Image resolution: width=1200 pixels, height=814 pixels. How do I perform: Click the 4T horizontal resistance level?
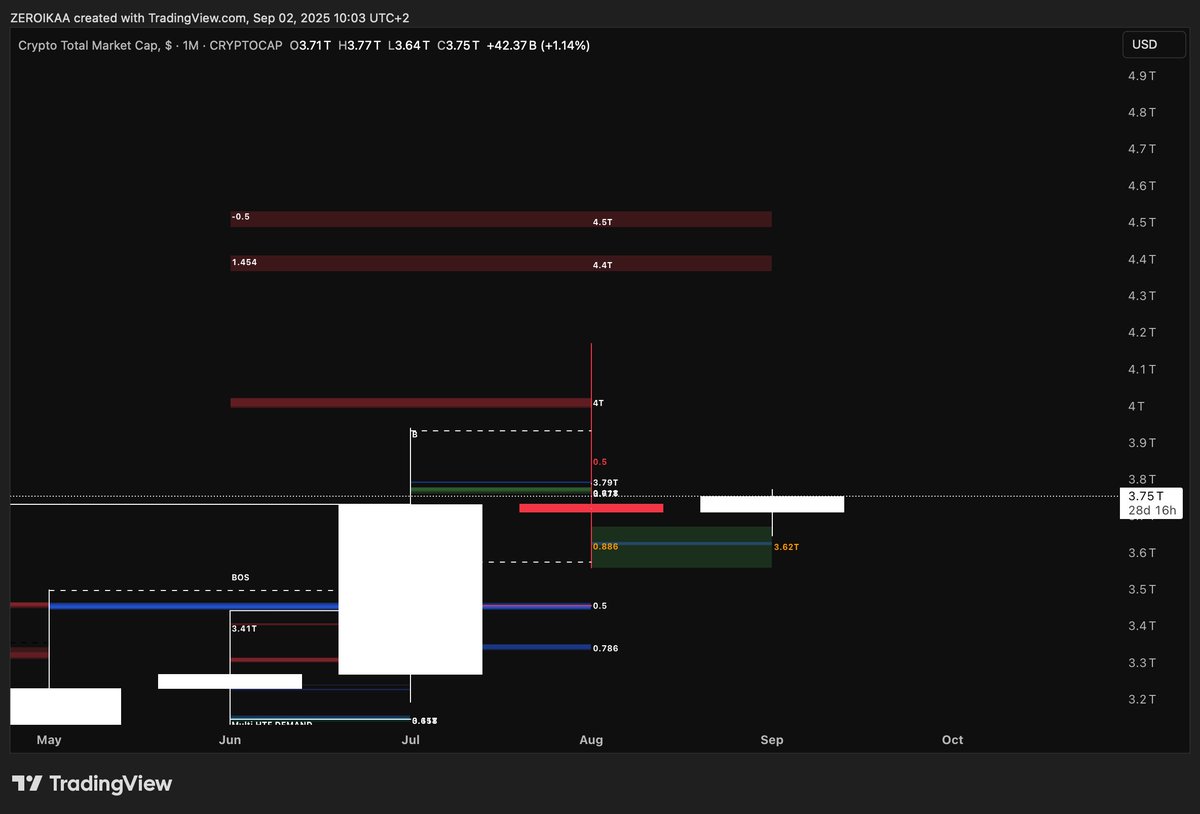(x=410, y=403)
